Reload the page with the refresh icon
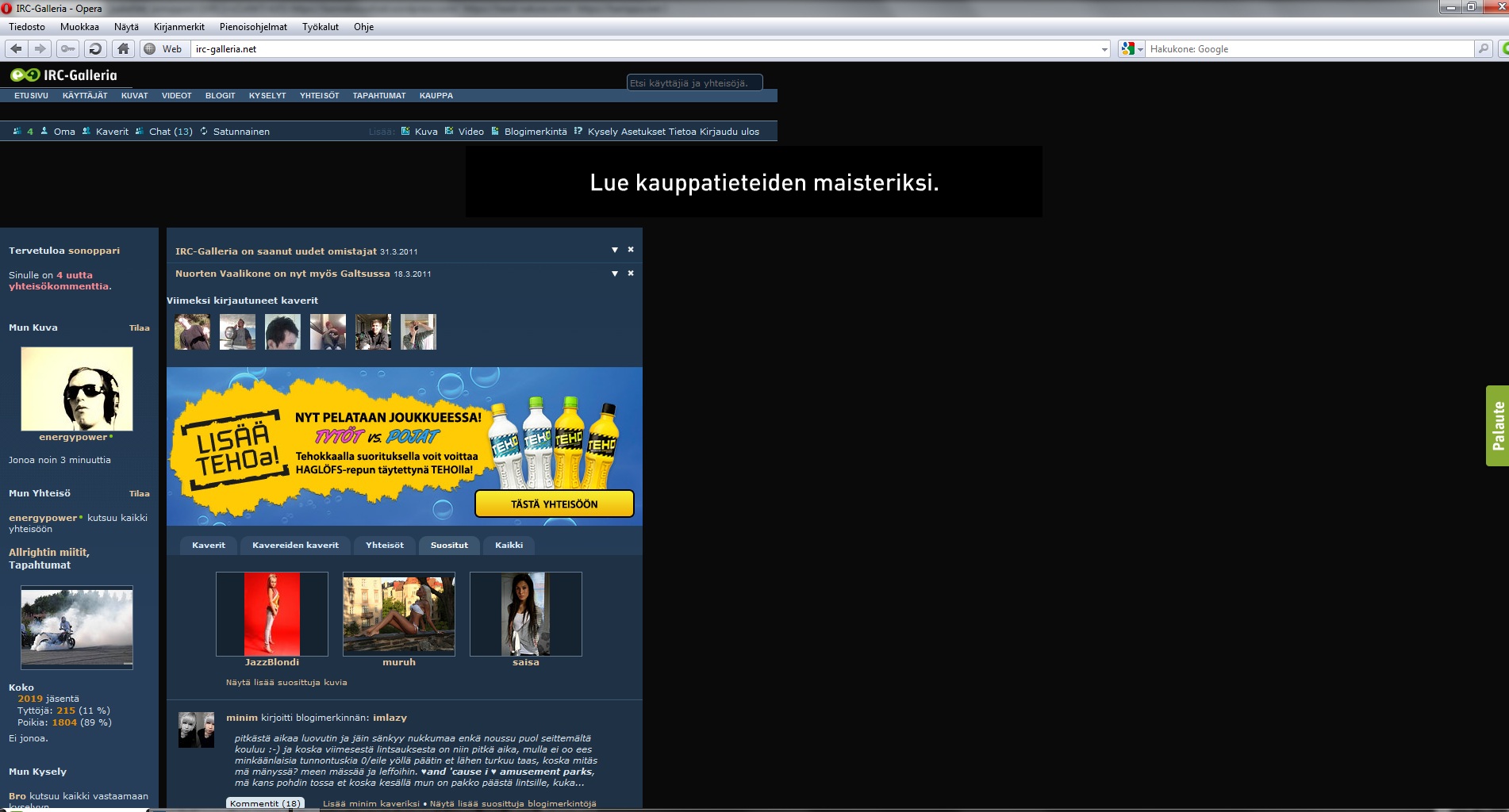Viewport: 1509px width, 812px height. pyautogui.click(x=95, y=49)
